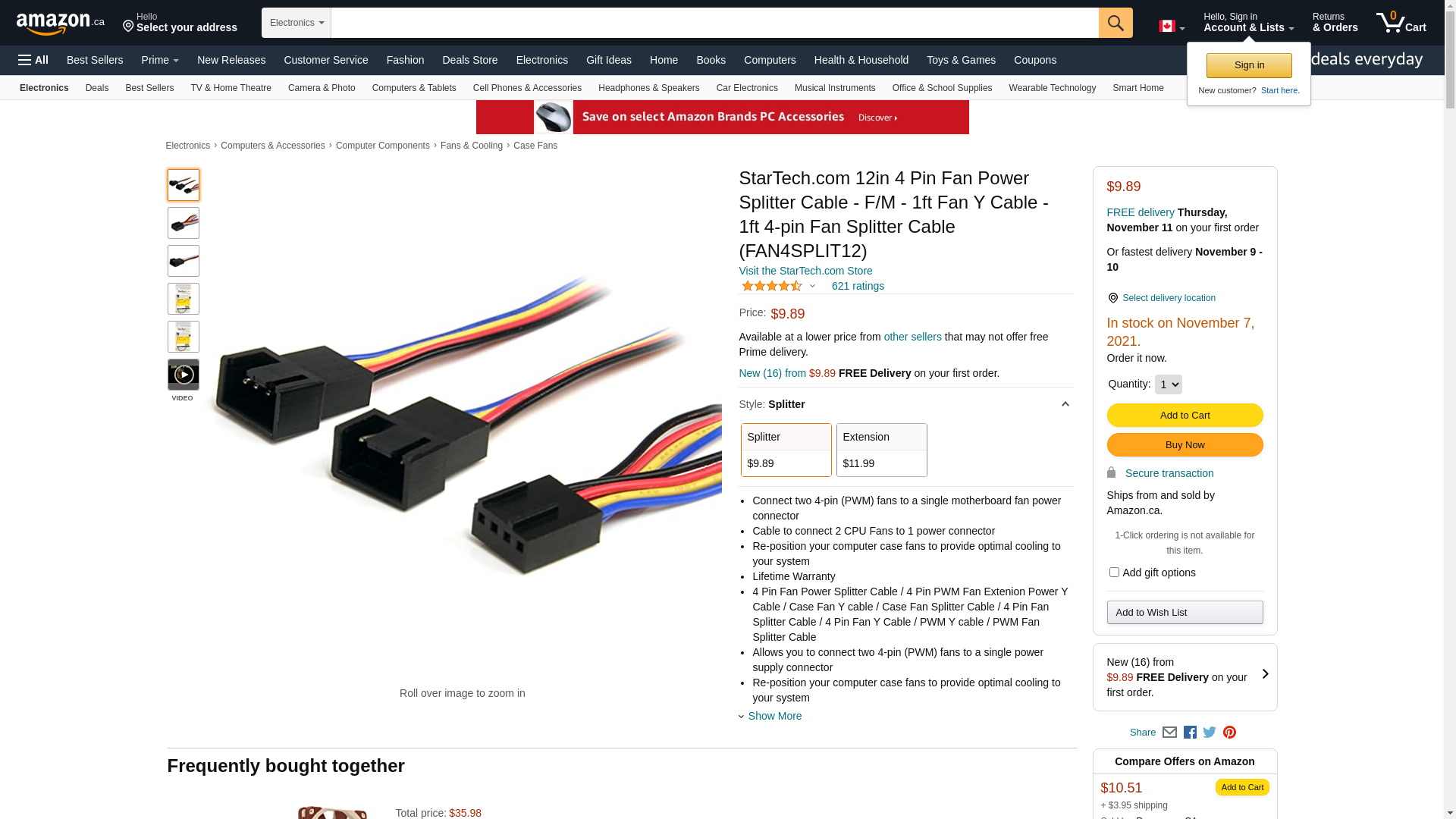
Task: Play the product video thumbnail
Action: (x=184, y=375)
